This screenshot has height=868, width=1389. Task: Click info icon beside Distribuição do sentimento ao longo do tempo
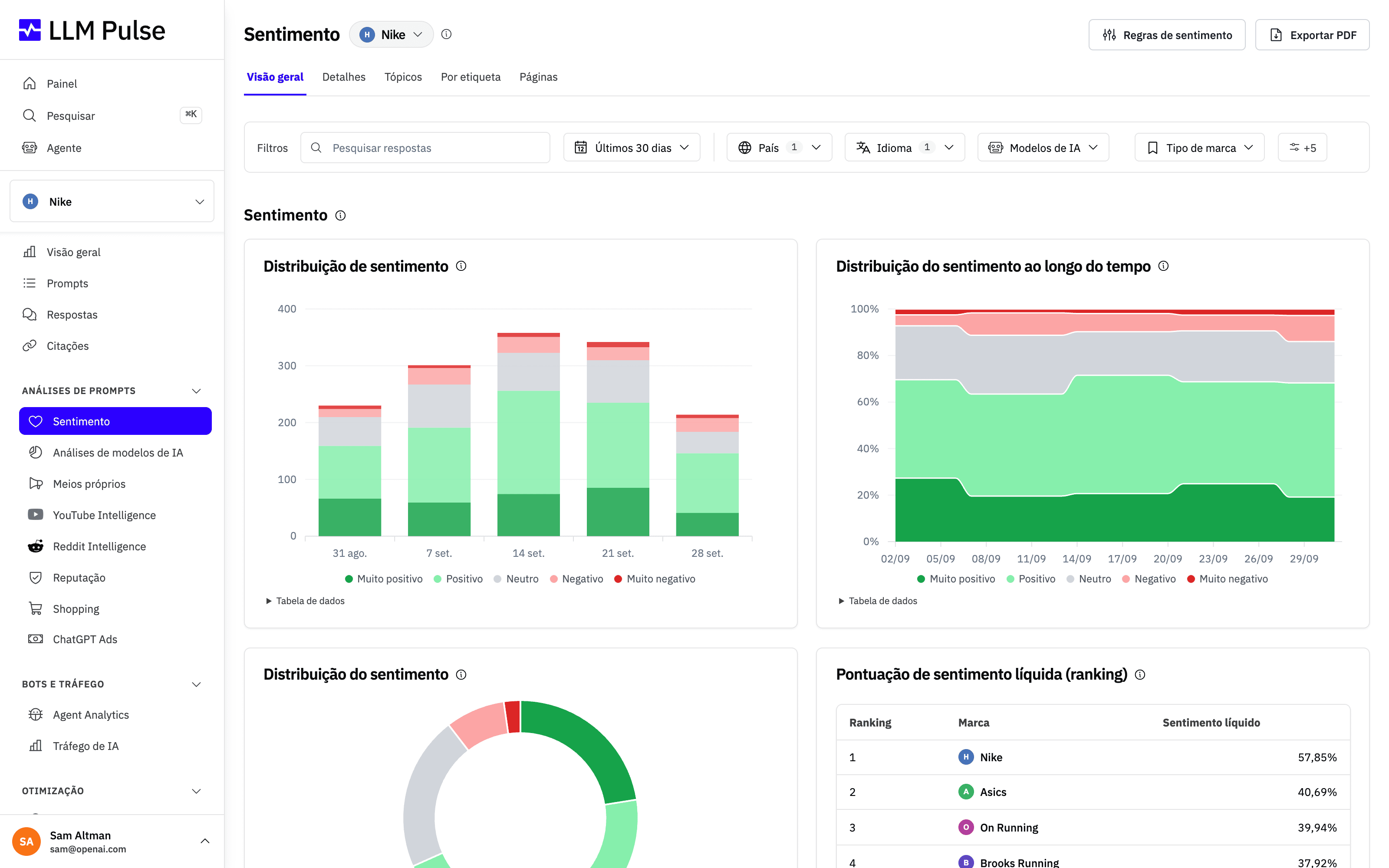coord(1163,266)
